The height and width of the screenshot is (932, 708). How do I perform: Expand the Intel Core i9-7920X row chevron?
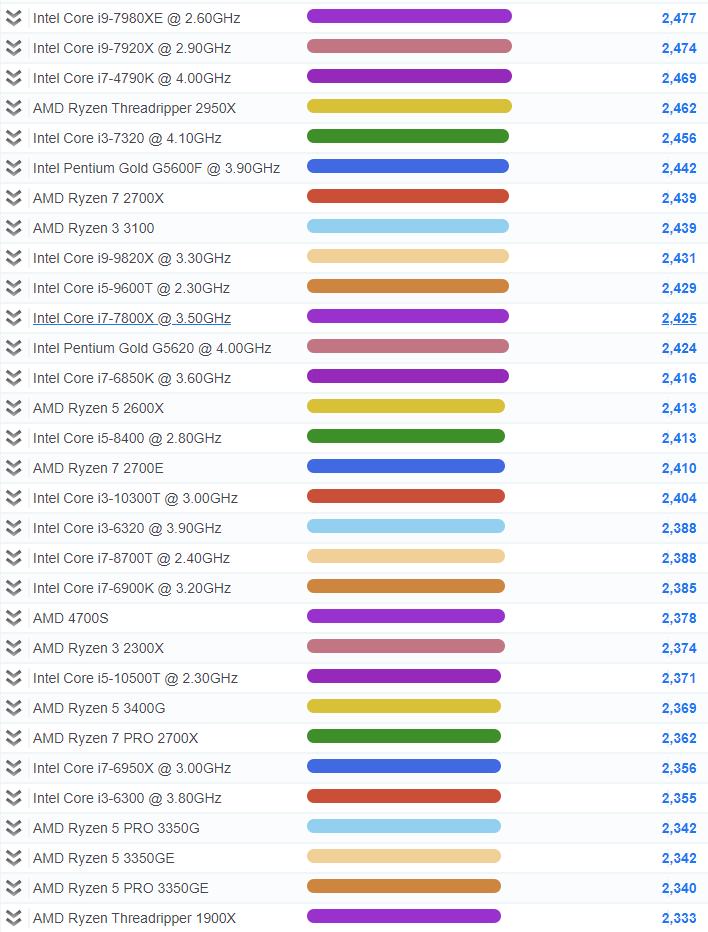click(14, 48)
